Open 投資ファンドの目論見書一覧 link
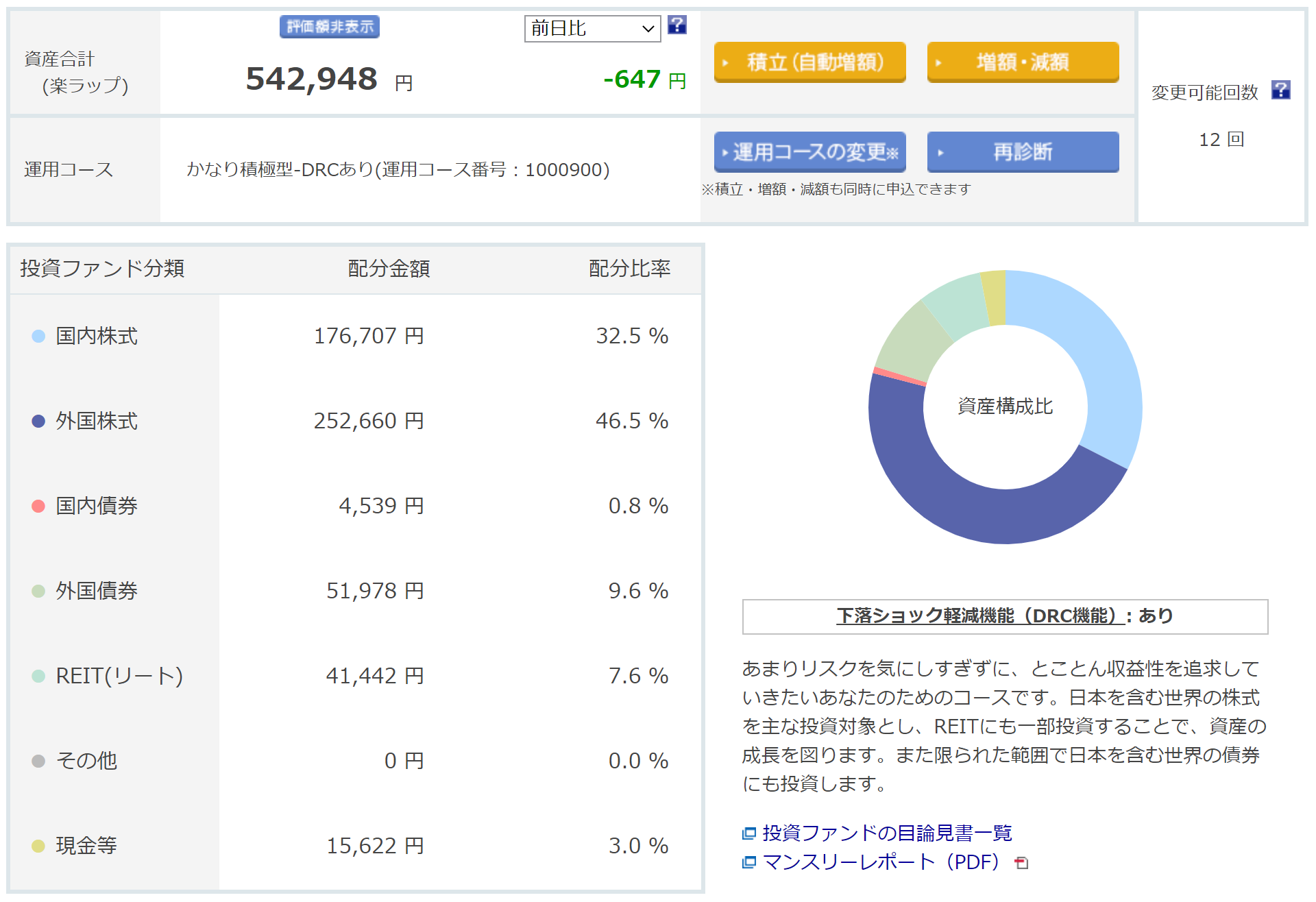The width and height of the screenshot is (1316, 902). (x=887, y=833)
